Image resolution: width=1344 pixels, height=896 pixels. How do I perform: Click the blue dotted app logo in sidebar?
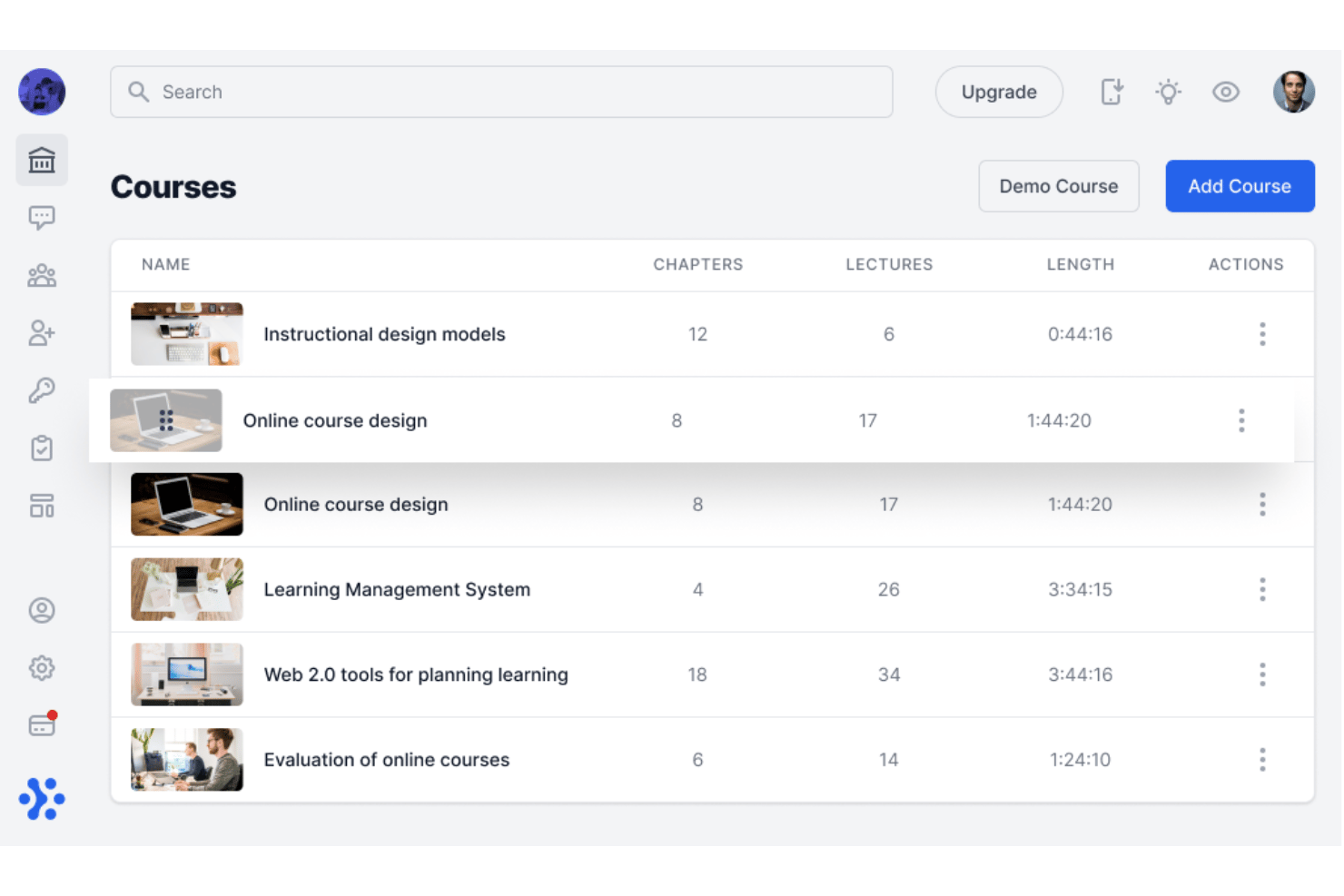tap(42, 799)
